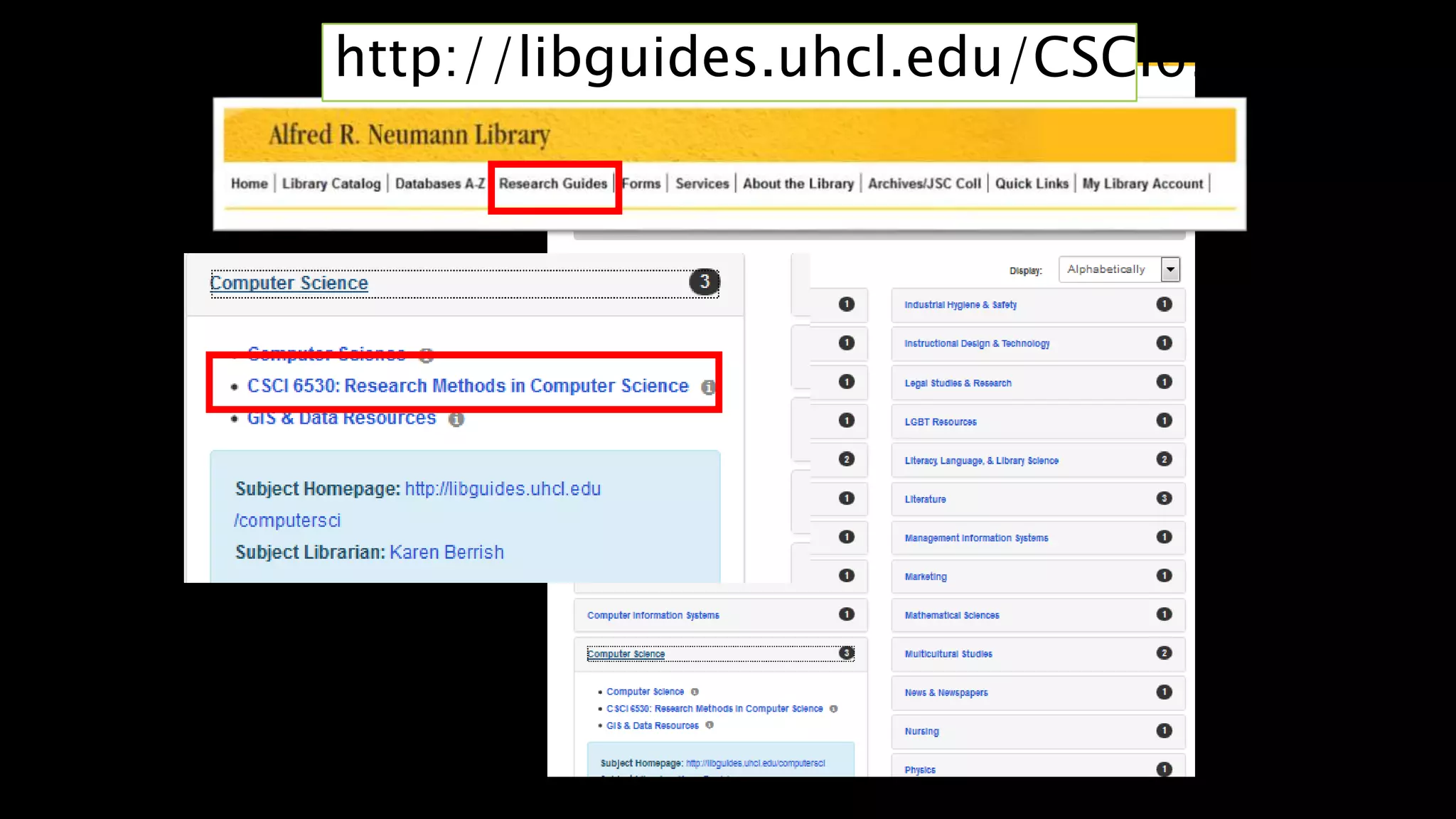The image size is (1456, 819).
Task: Show info icon next to GIS & Data Resources
Action: coord(456,419)
